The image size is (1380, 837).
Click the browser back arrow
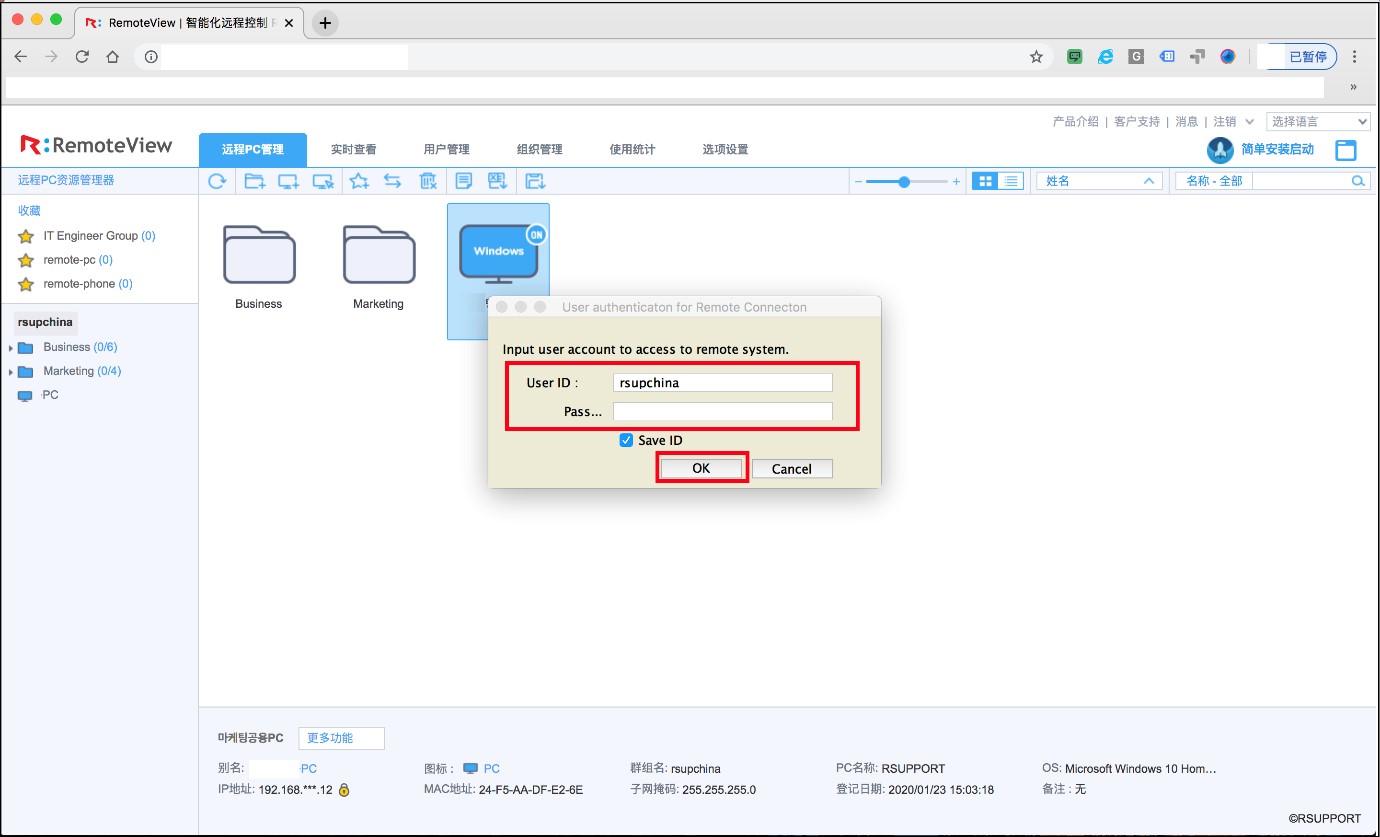coord(20,57)
